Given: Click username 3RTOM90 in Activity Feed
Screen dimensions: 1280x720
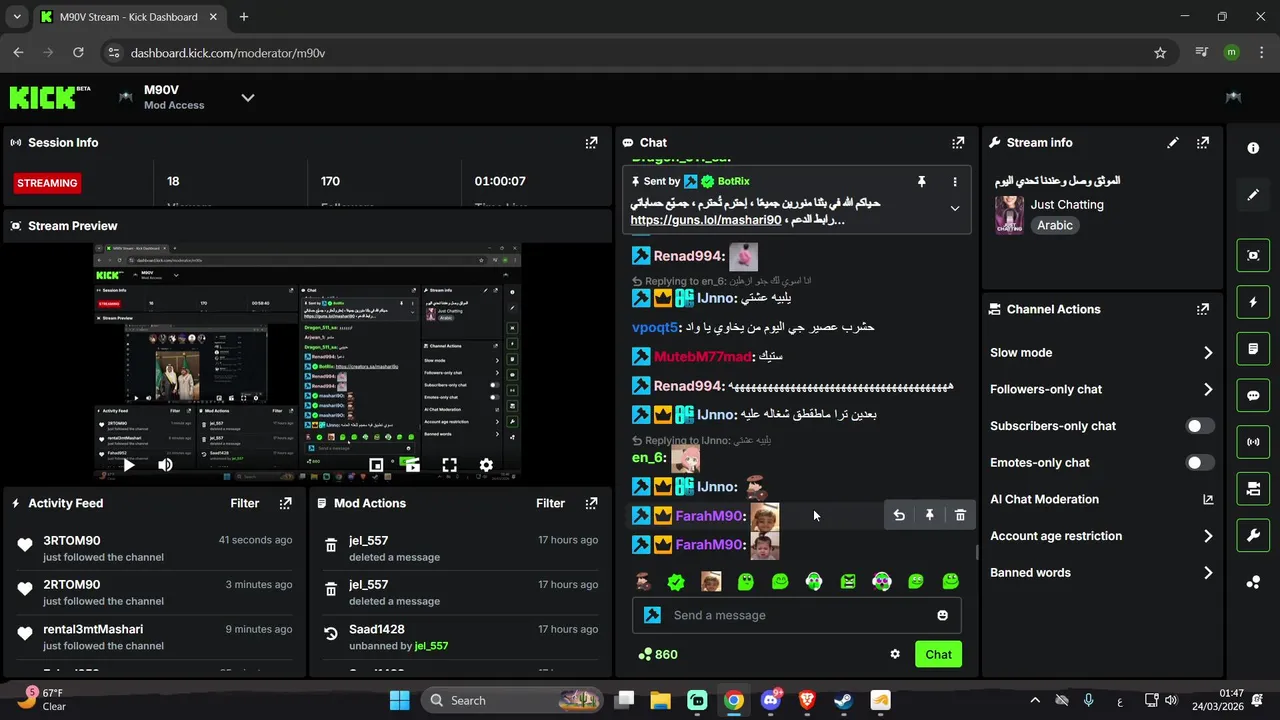Looking at the screenshot, I should tap(72, 540).
